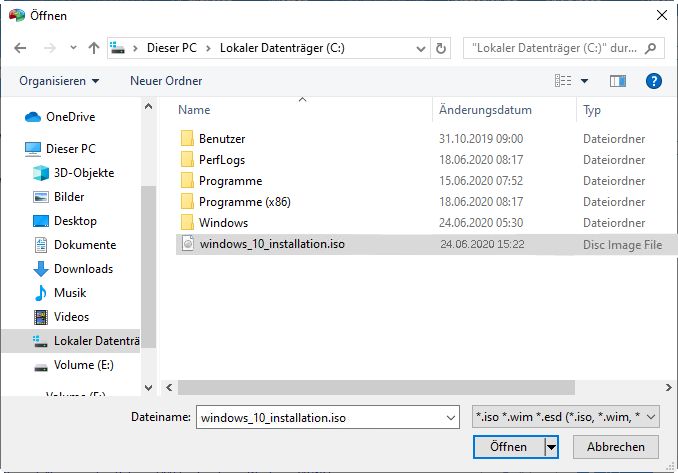
Task: Click the Programme folder icon
Action: pos(187,180)
